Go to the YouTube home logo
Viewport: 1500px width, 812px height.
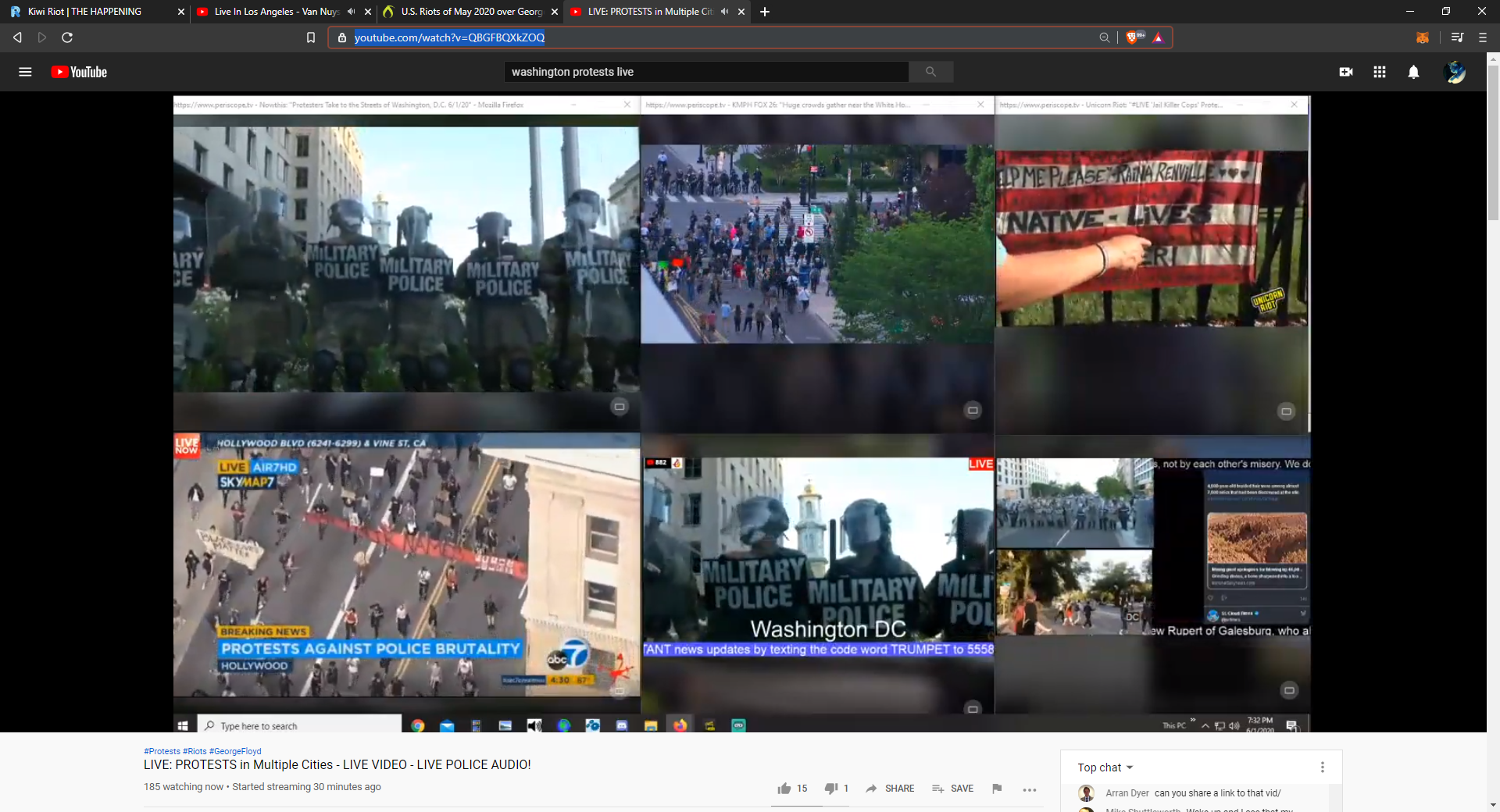(x=79, y=72)
